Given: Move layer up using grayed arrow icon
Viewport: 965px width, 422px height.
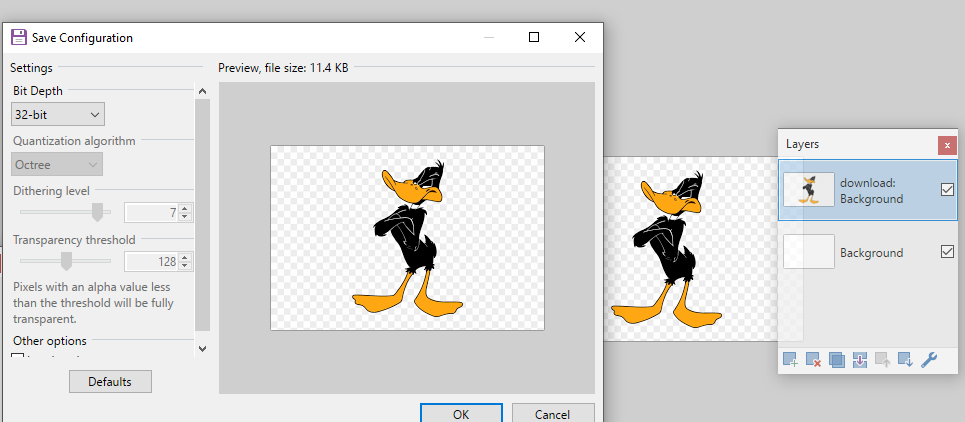Looking at the screenshot, I should (883, 360).
